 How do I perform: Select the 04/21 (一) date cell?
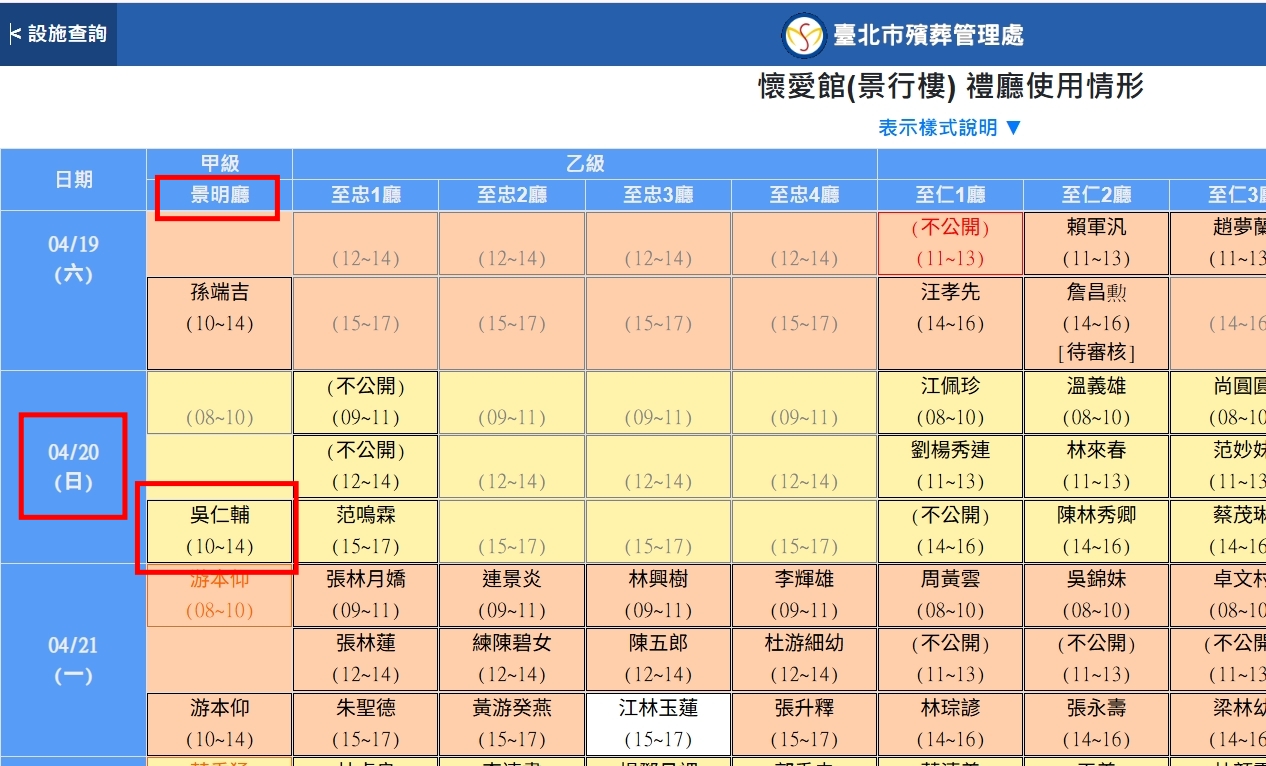coord(74,660)
